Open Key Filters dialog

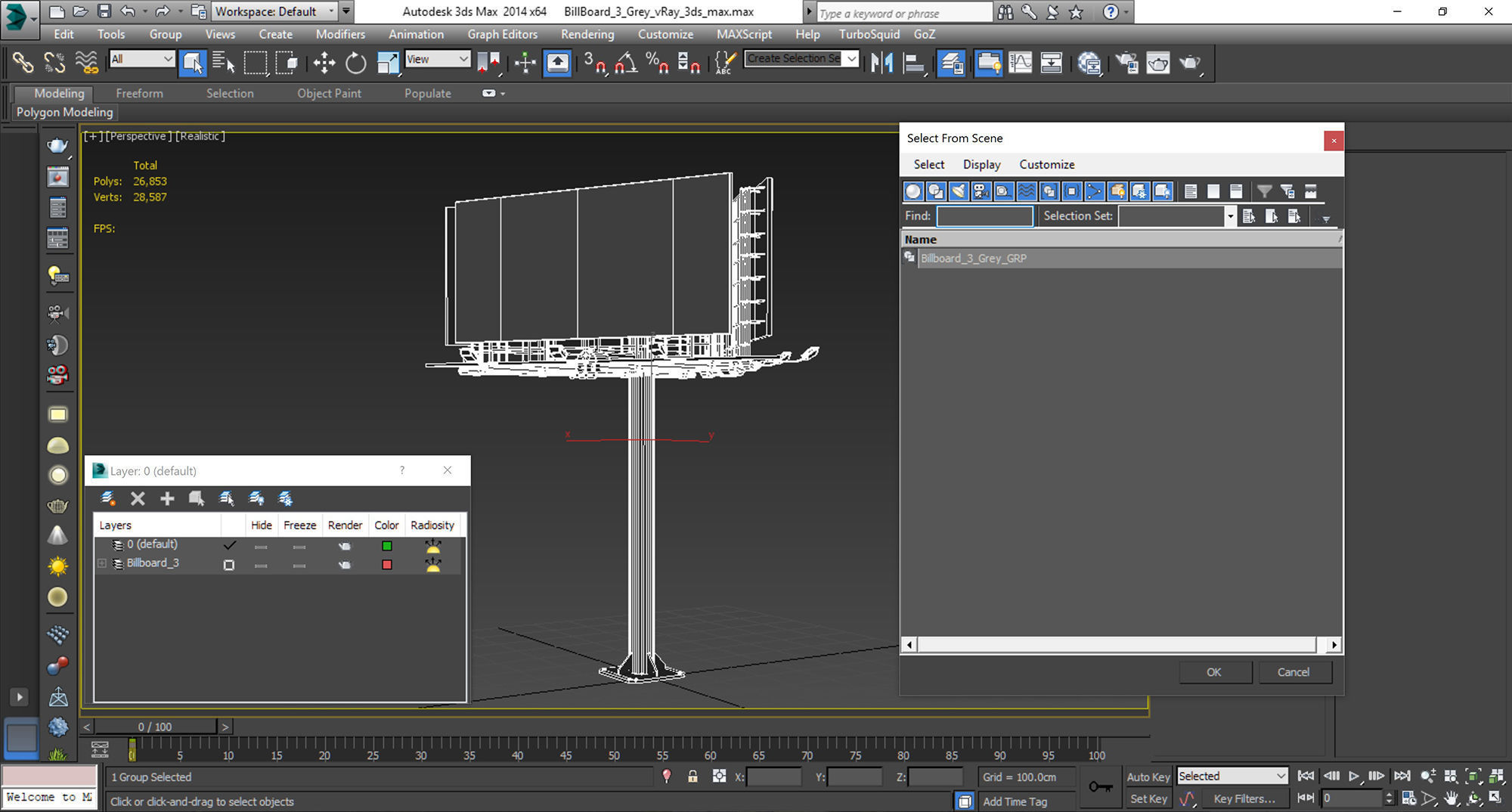pyautogui.click(x=1244, y=799)
